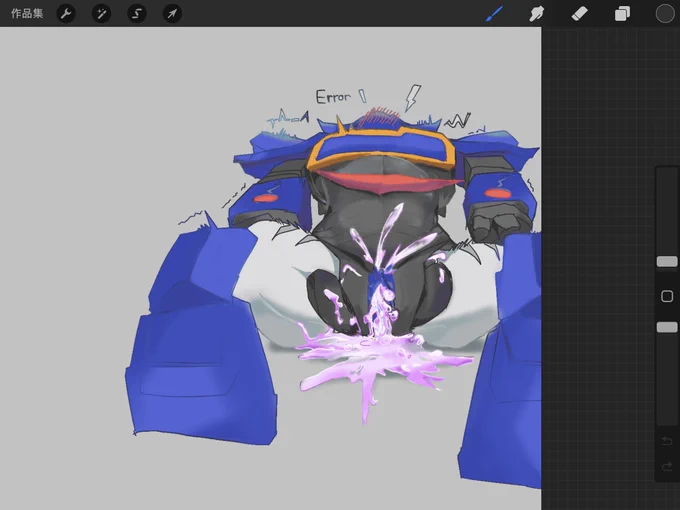
Task: Click the brush opacity slider handle
Action: (667, 327)
